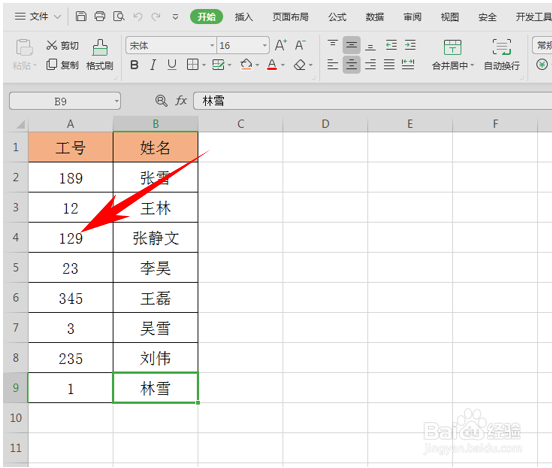Align text to top of cell
The height and width of the screenshot is (468, 552).
click(332, 45)
